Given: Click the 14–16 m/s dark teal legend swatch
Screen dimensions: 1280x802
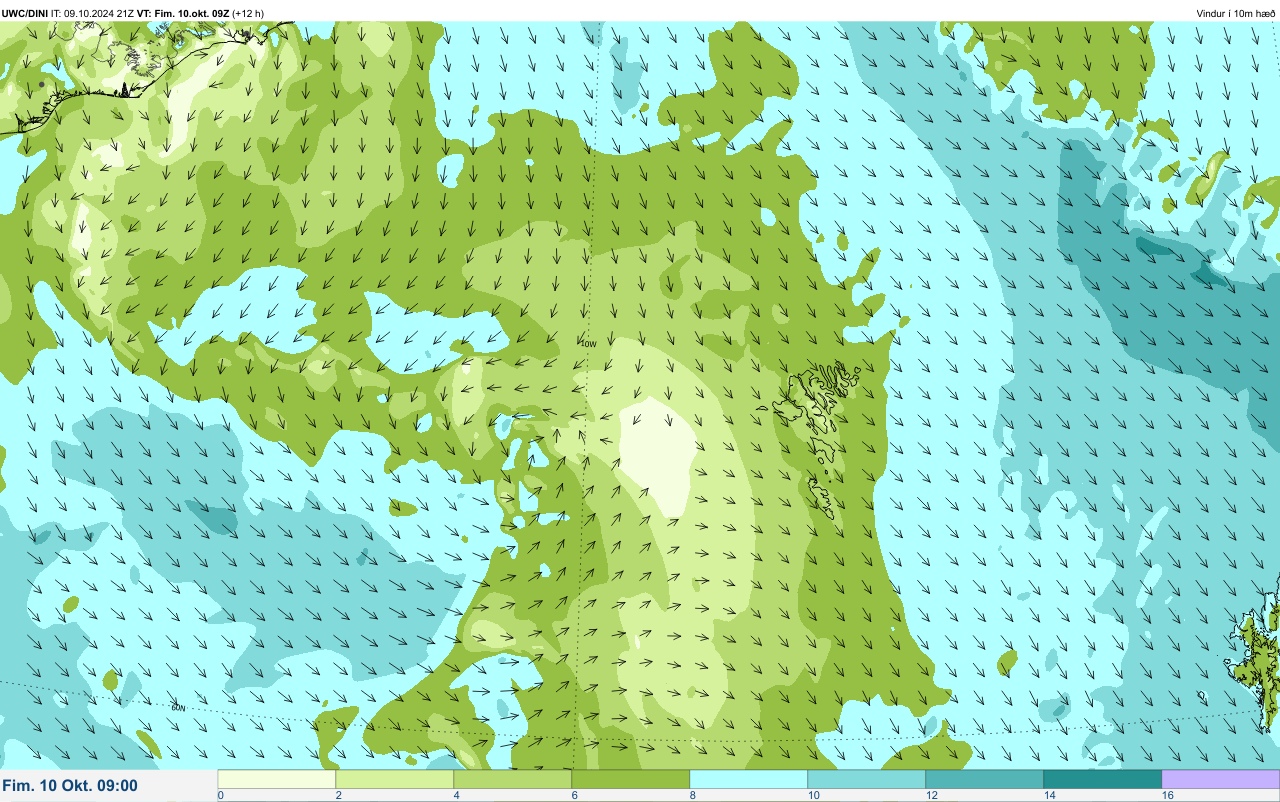Looking at the screenshot, I should tap(1103, 779).
